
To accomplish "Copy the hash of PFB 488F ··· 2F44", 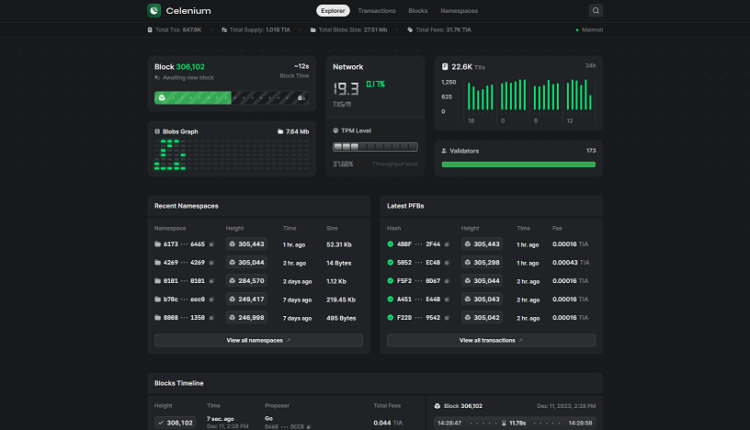I will [x=446, y=244].
